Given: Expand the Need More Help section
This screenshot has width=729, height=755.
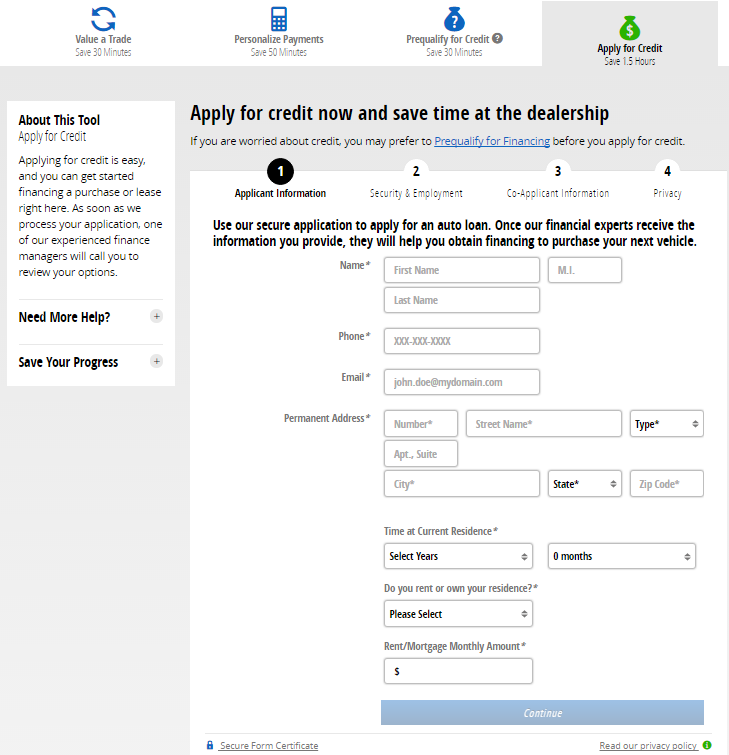Looking at the screenshot, I should 156,317.
